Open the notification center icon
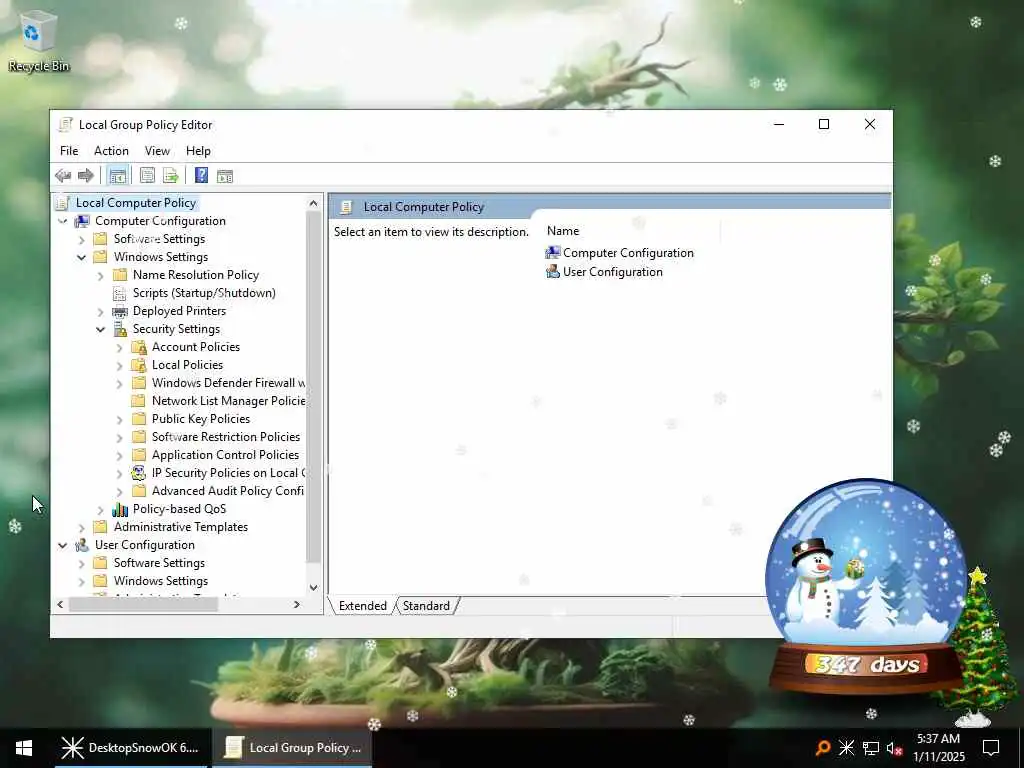Viewport: 1024px width, 768px height. [991, 748]
